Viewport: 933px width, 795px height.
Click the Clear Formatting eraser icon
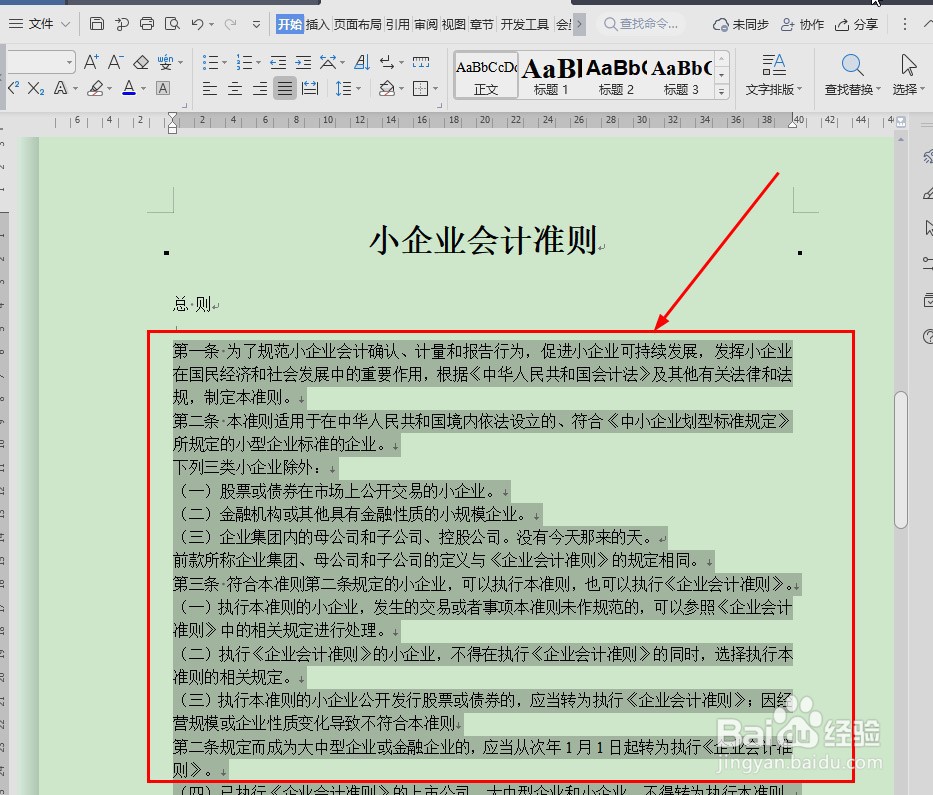139,62
